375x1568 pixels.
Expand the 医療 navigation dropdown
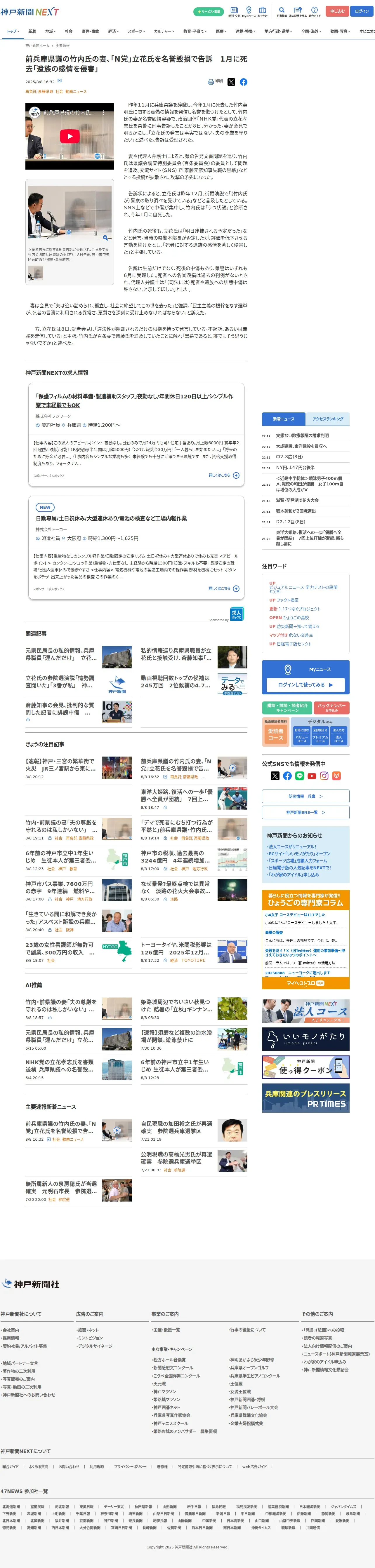pos(221,31)
